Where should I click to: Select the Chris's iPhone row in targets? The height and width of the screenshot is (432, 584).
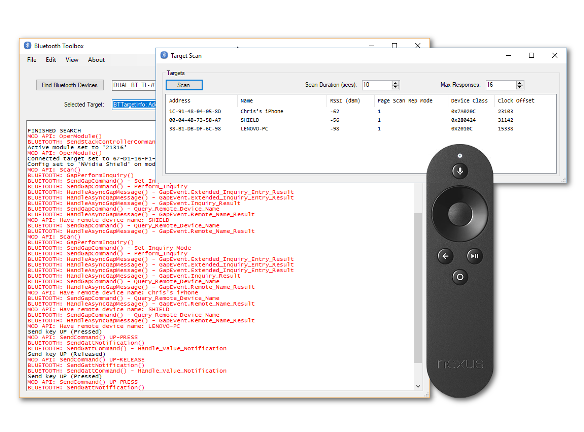tap(361, 111)
